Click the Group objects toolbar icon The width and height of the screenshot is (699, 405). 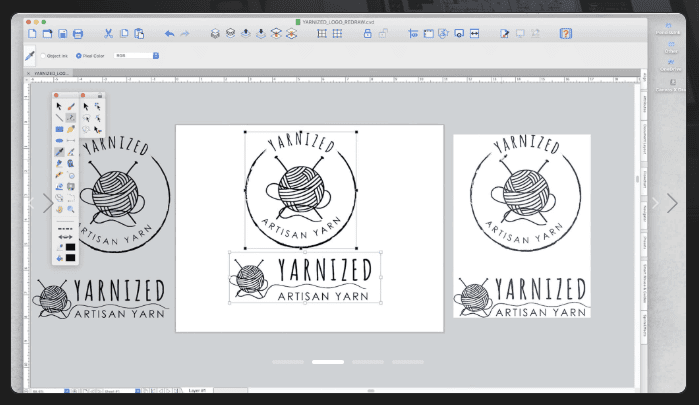(215, 34)
